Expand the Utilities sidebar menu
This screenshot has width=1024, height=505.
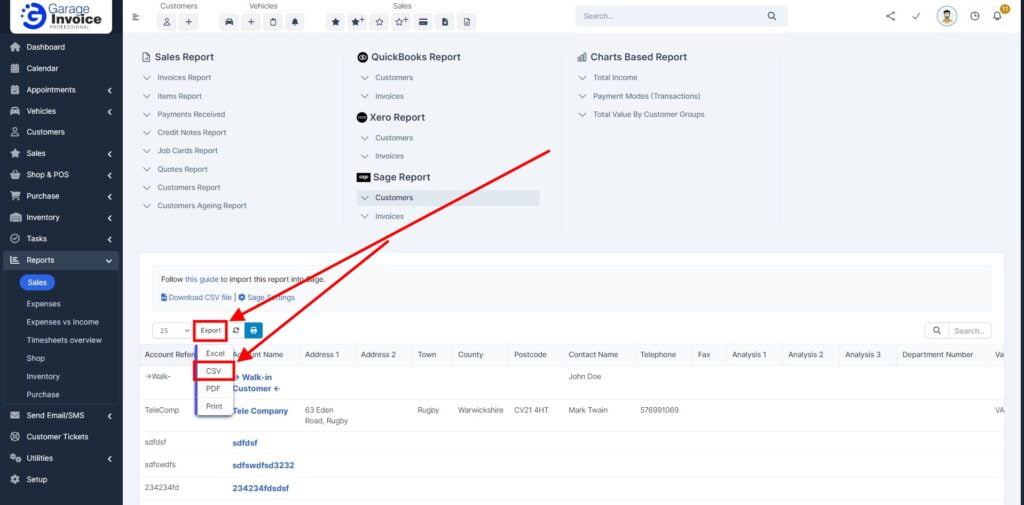(x=61, y=458)
